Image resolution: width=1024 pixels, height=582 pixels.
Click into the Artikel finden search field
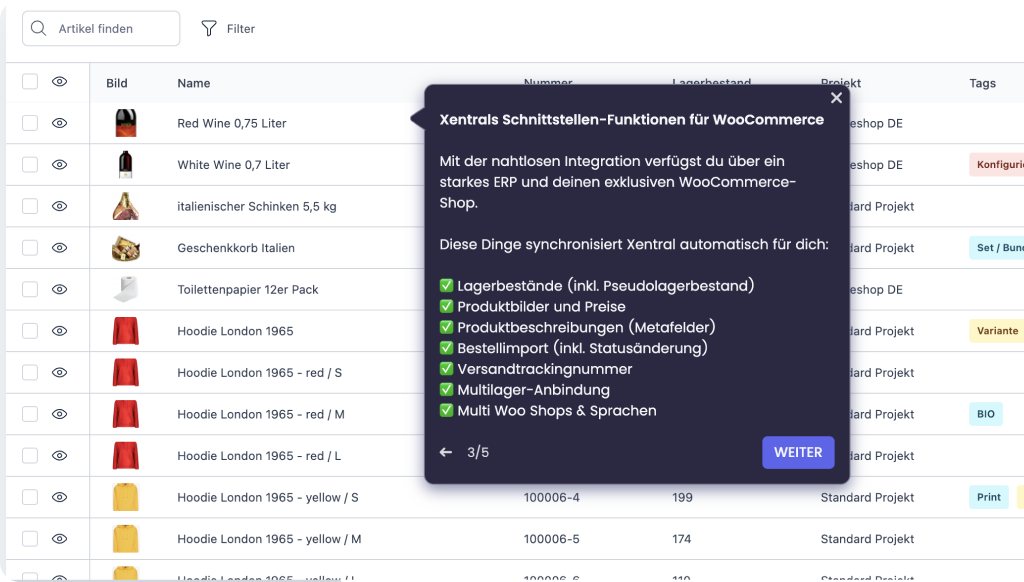tap(101, 28)
